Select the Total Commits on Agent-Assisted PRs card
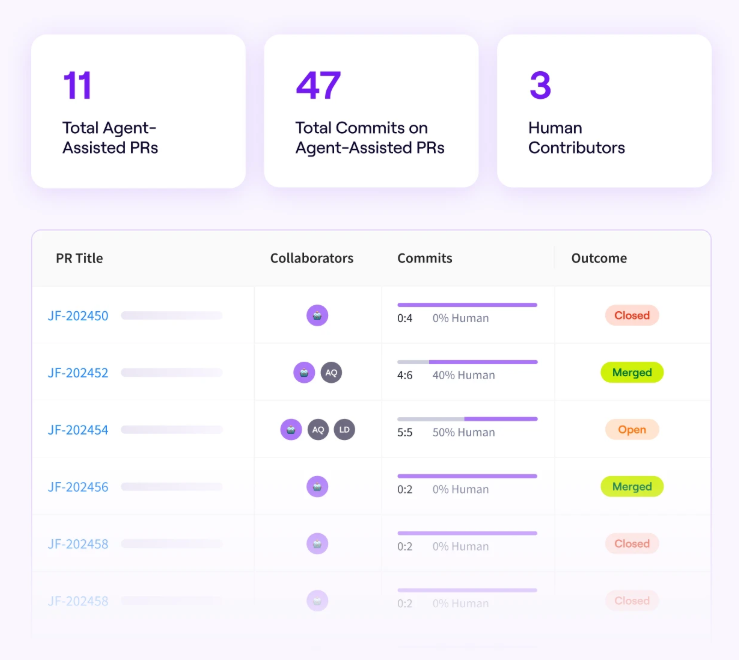 tap(371, 111)
